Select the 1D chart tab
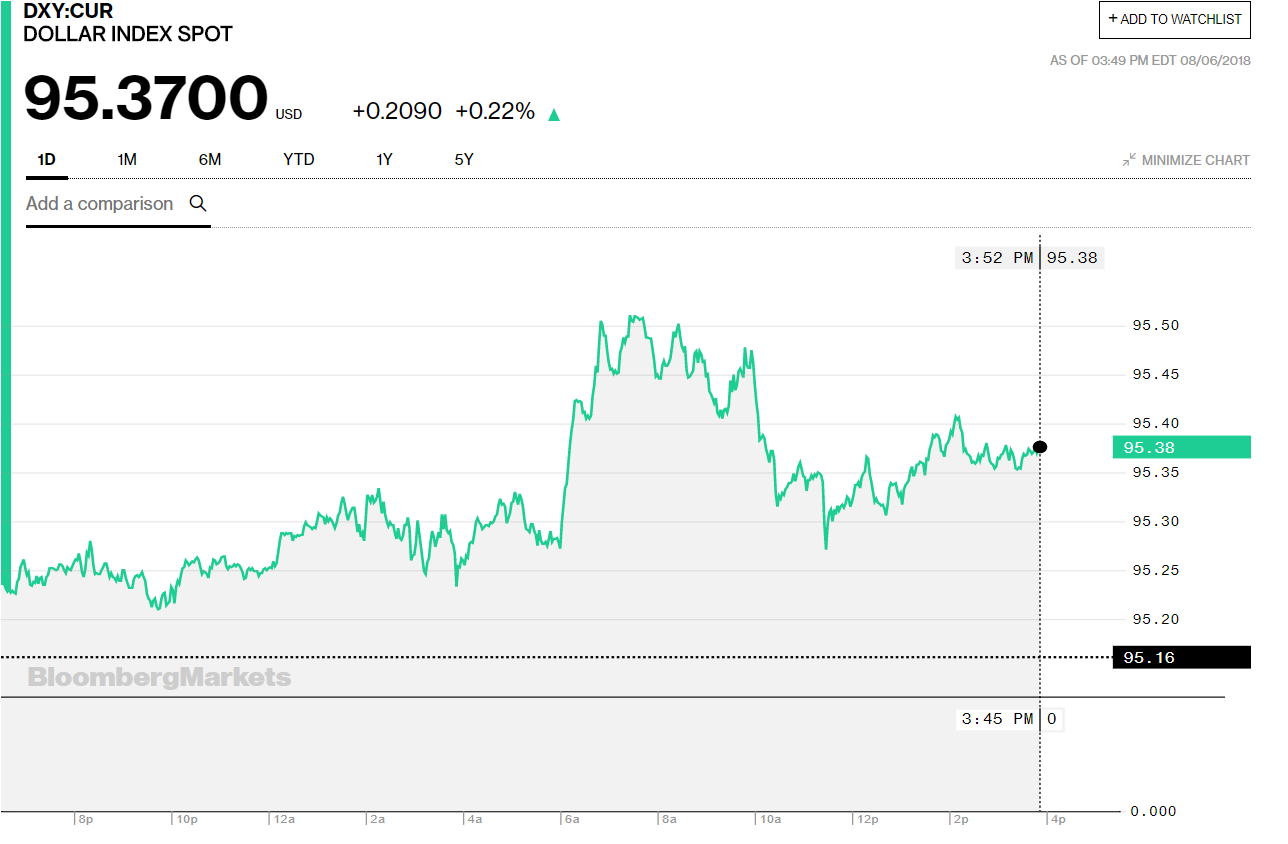This screenshot has width=1288, height=844. coord(46,159)
